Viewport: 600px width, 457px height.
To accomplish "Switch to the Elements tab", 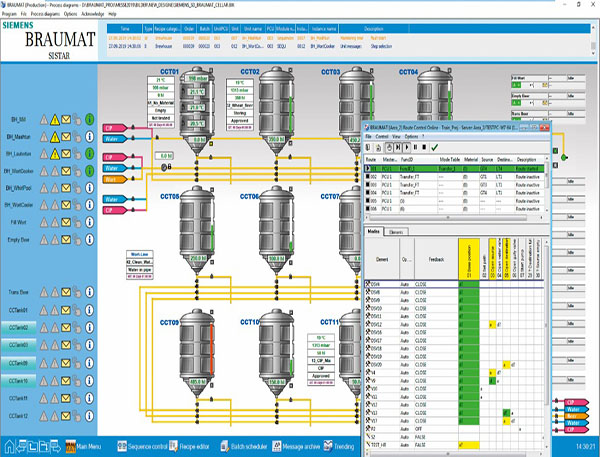I will pyautogui.click(x=396, y=232).
